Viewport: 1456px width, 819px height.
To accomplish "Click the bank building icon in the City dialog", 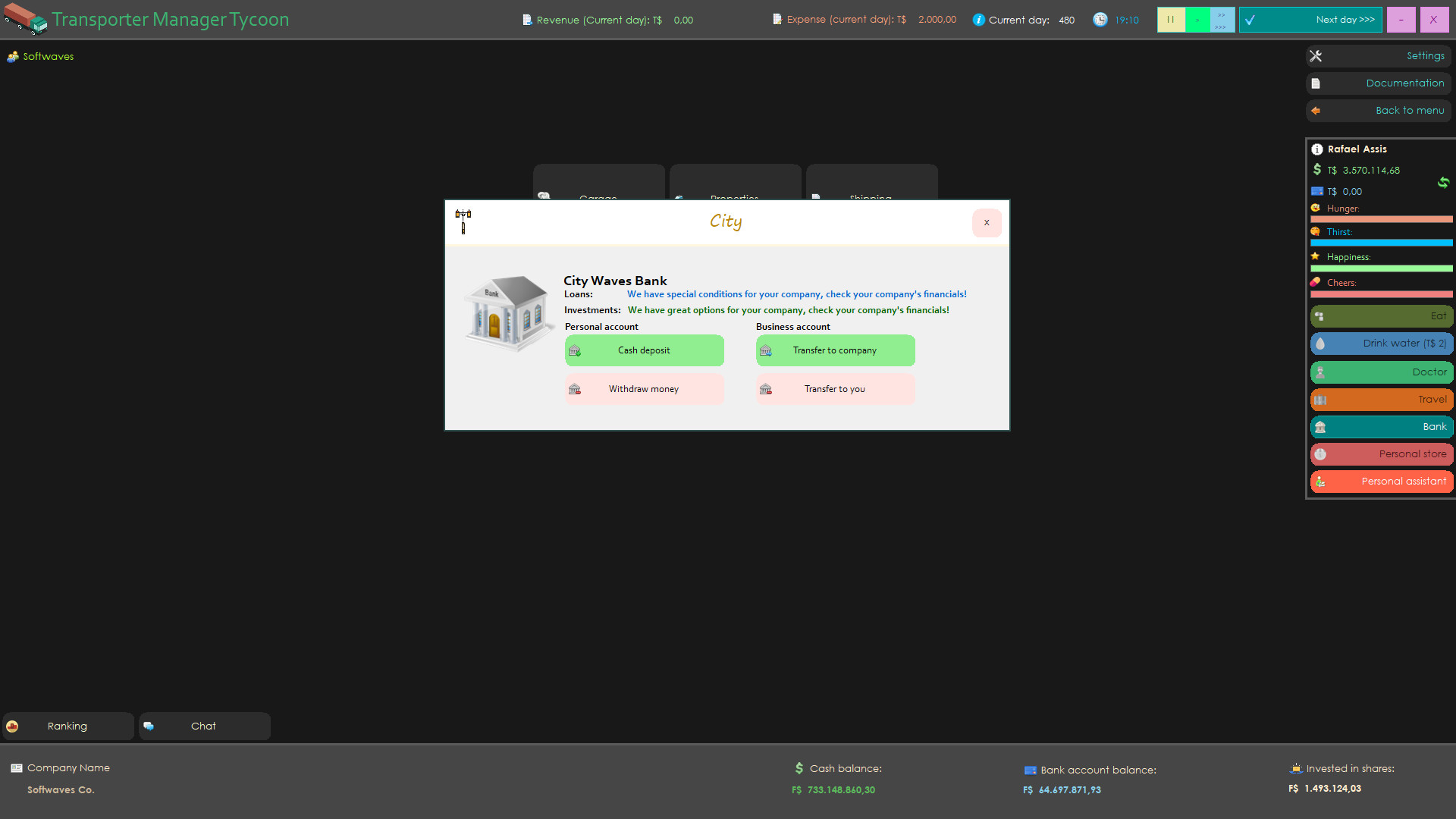I will pyautogui.click(x=507, y=311).
